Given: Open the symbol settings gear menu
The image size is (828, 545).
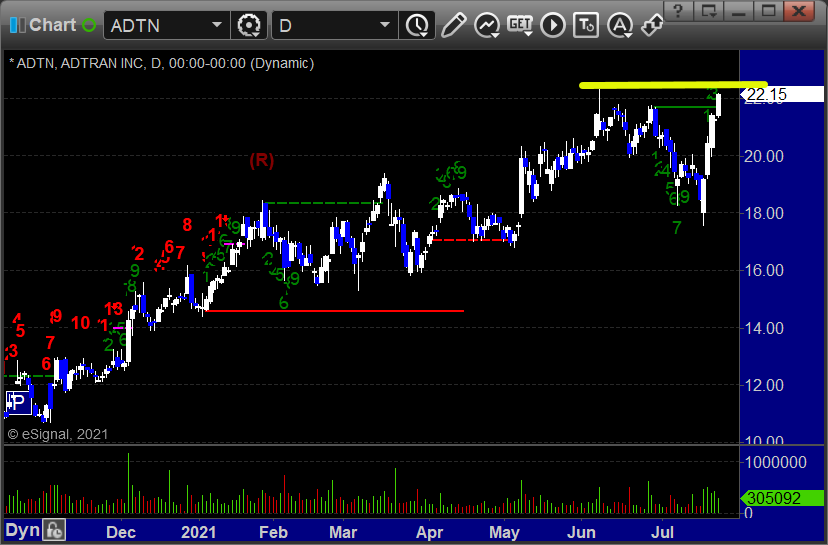Looking at the screenshot, I should [249, 25].
